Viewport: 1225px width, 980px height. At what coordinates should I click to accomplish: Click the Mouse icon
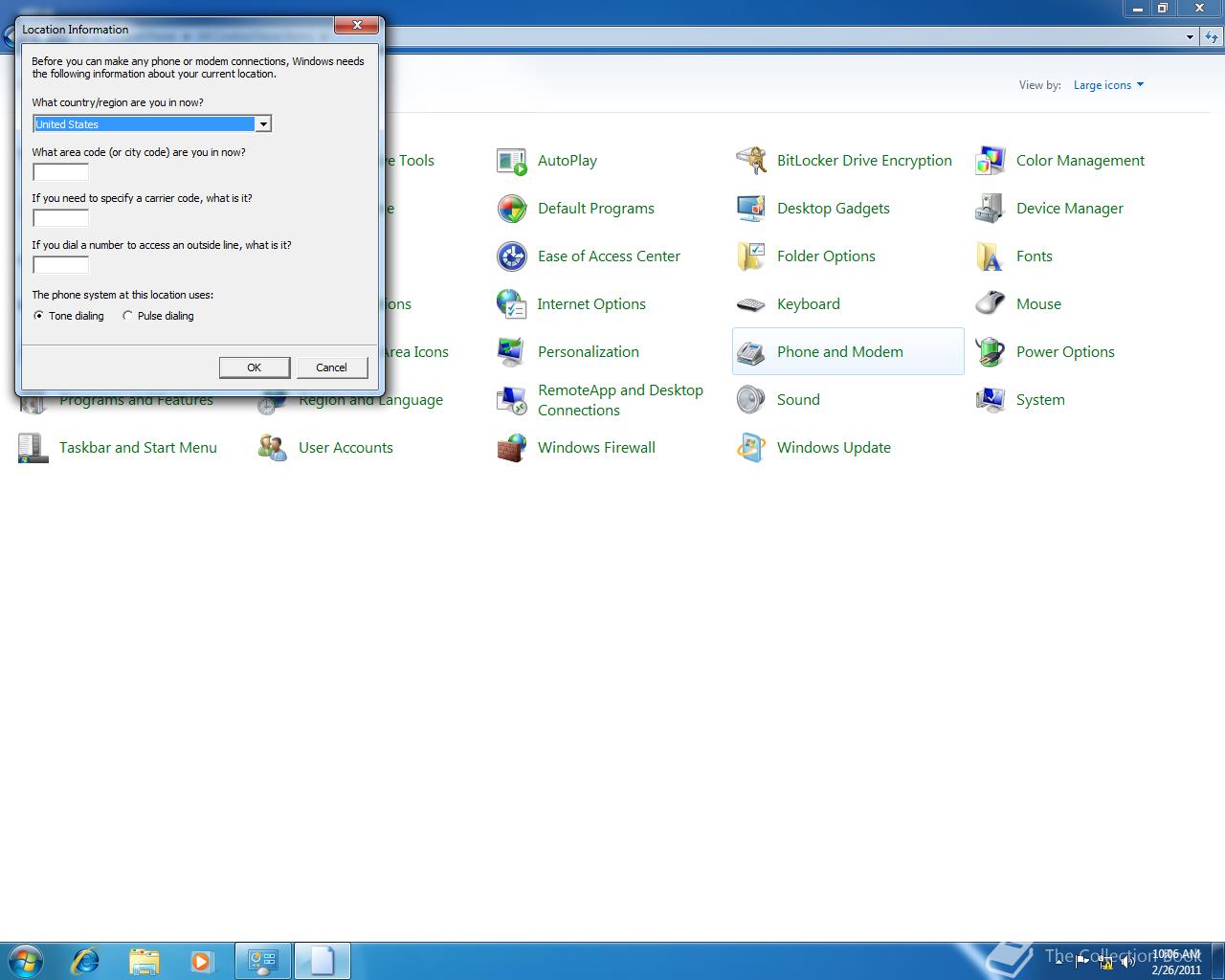pos(991,304)
